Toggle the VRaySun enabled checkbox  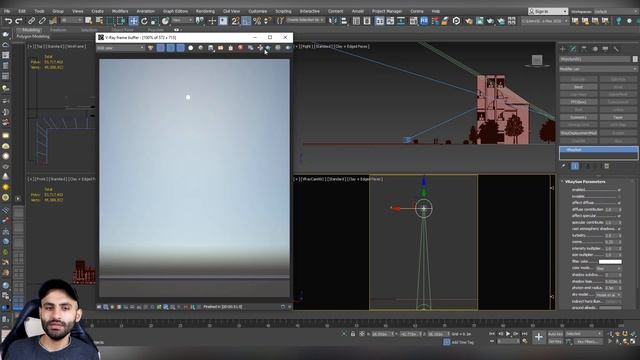coord(619,190)
